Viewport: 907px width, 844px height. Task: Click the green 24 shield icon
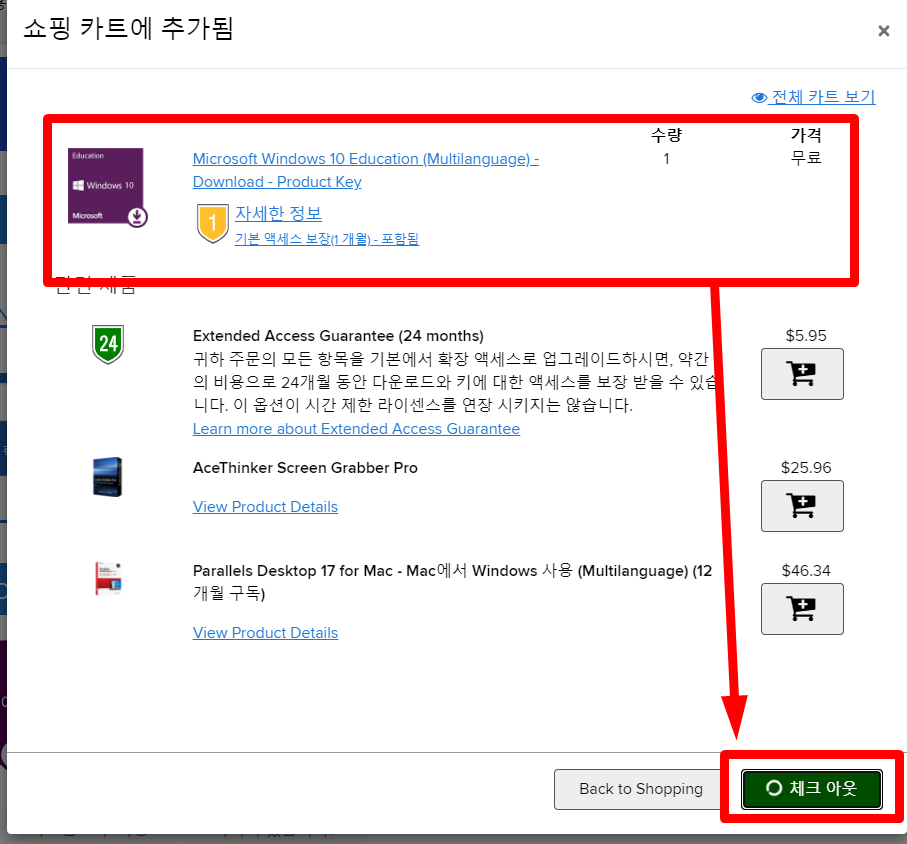pos(108,344)
